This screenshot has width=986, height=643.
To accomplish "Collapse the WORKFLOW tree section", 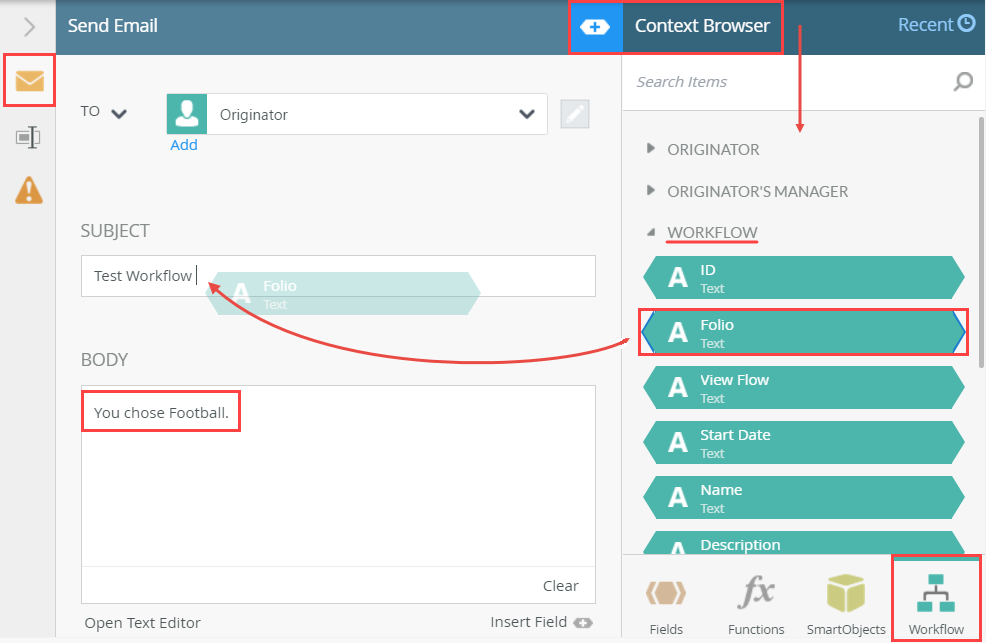I will pos(649,231).
